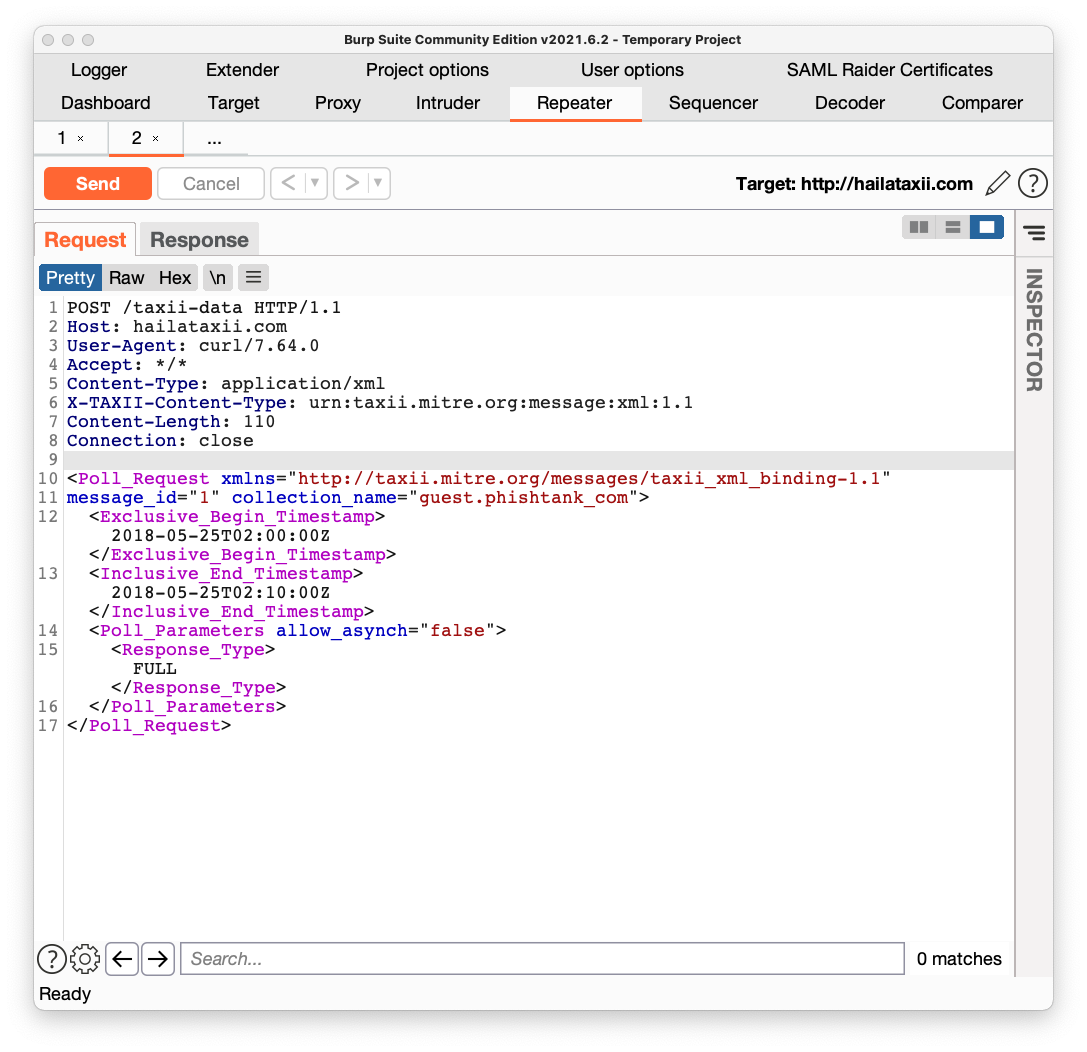Select side-by-side layout view icon

919,227
